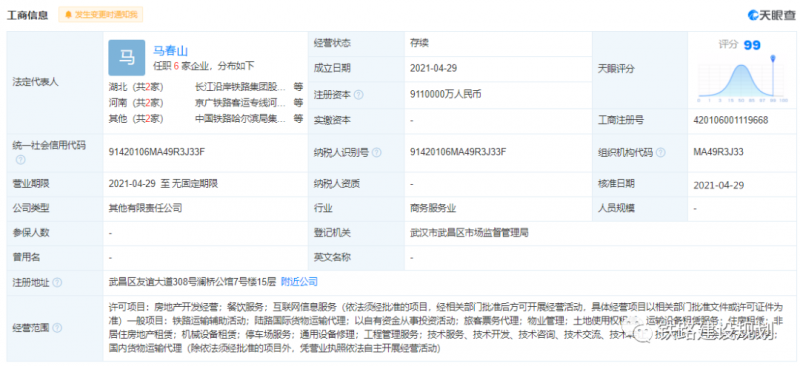Viewport: 800px width, 366px height.
Task: Click the 其他 (共2家) distribution entry
Action: click(x=136, y=119)
